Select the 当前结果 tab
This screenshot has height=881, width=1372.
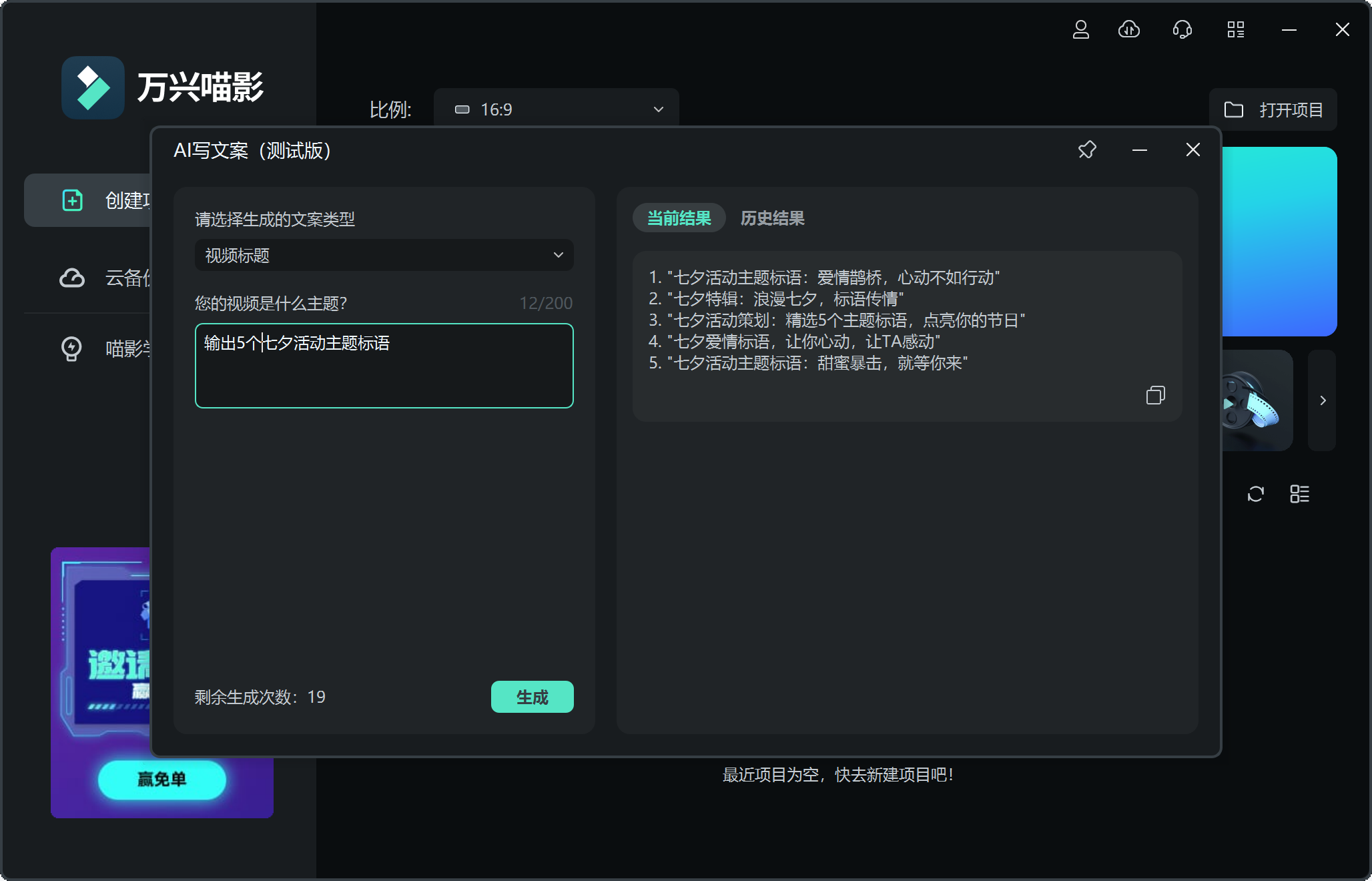click(x=679, y=218)
